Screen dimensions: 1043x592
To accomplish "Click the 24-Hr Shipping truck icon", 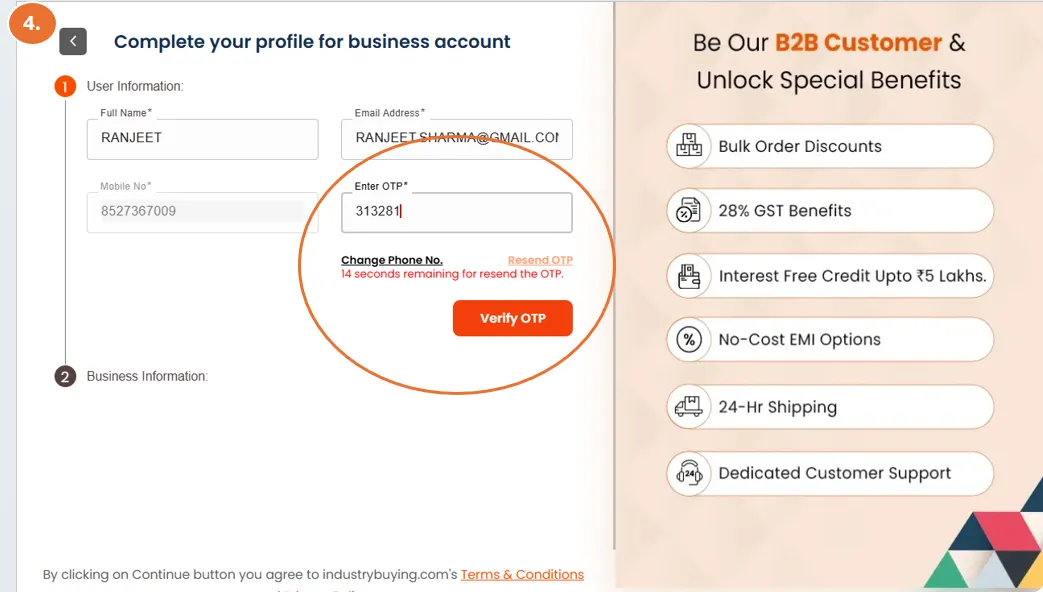I will [x=689, y=407].
